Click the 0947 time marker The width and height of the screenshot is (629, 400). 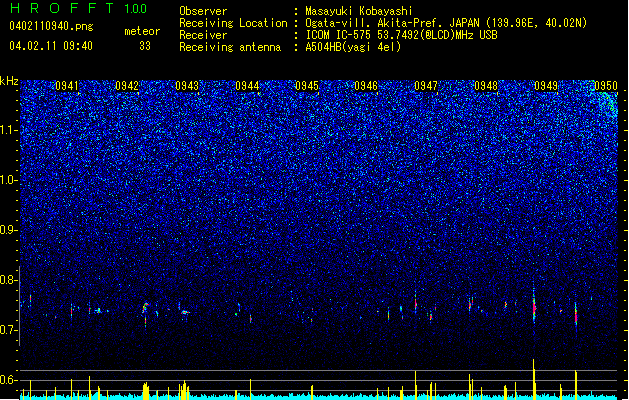[x=426, y=86]
